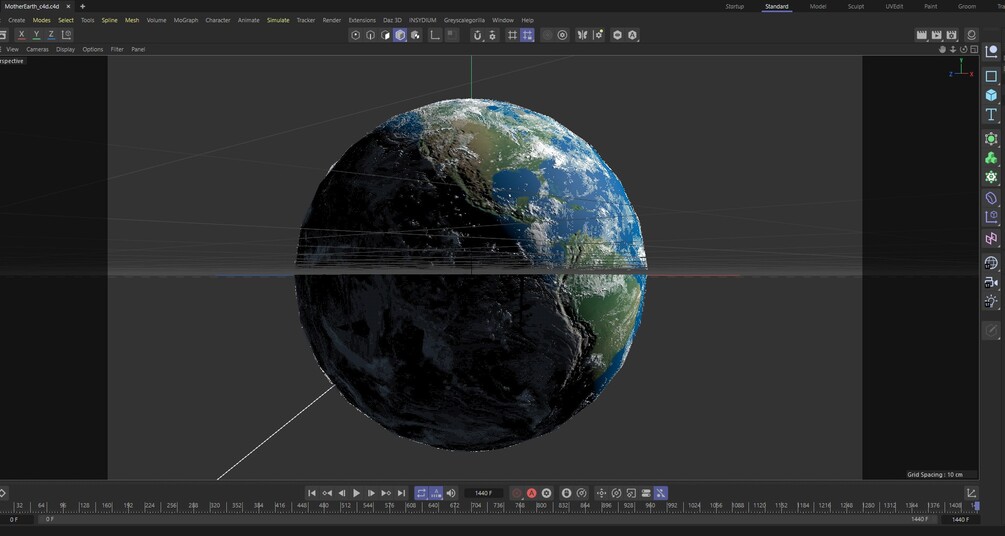Image resolution: width=1005 pixels, height=536 pixels.
Task: Click Render to Picture Viewer icon
Action: (x=936, y=35)
